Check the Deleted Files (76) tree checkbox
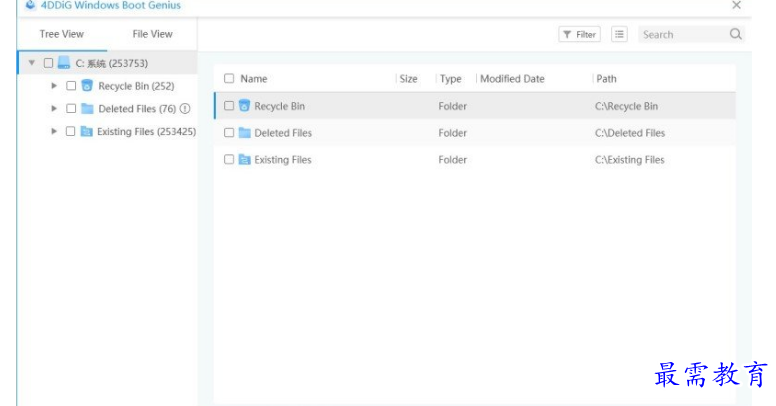The image size is (776, 406). 71,108
